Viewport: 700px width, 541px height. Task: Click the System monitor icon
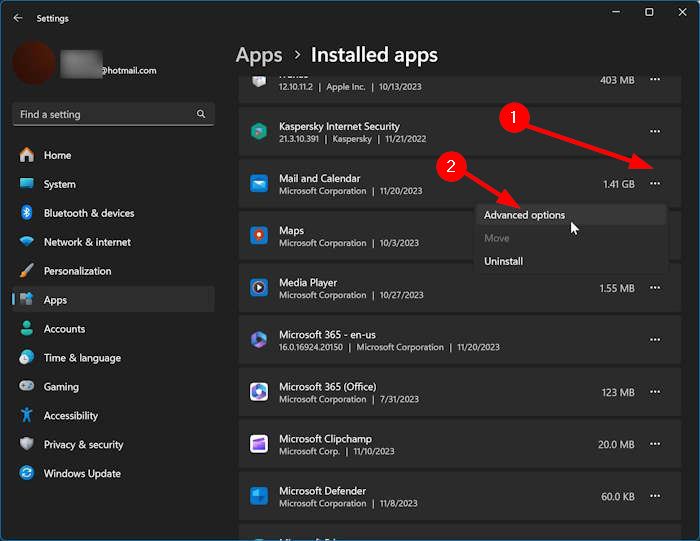[x=27, y=183]
